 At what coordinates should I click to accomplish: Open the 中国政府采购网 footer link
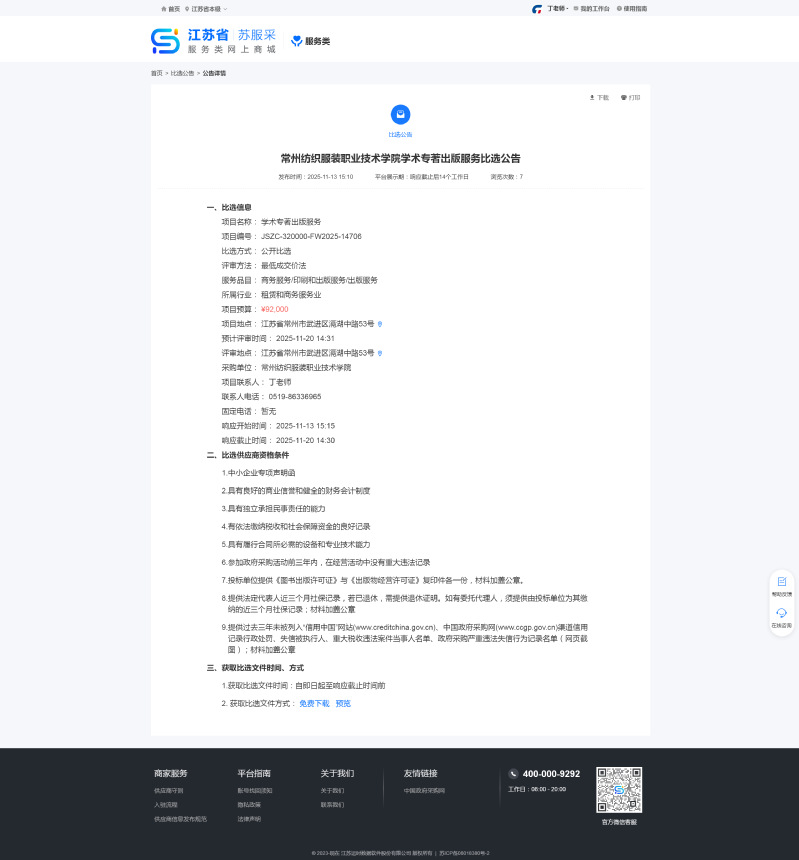[424, 790]
